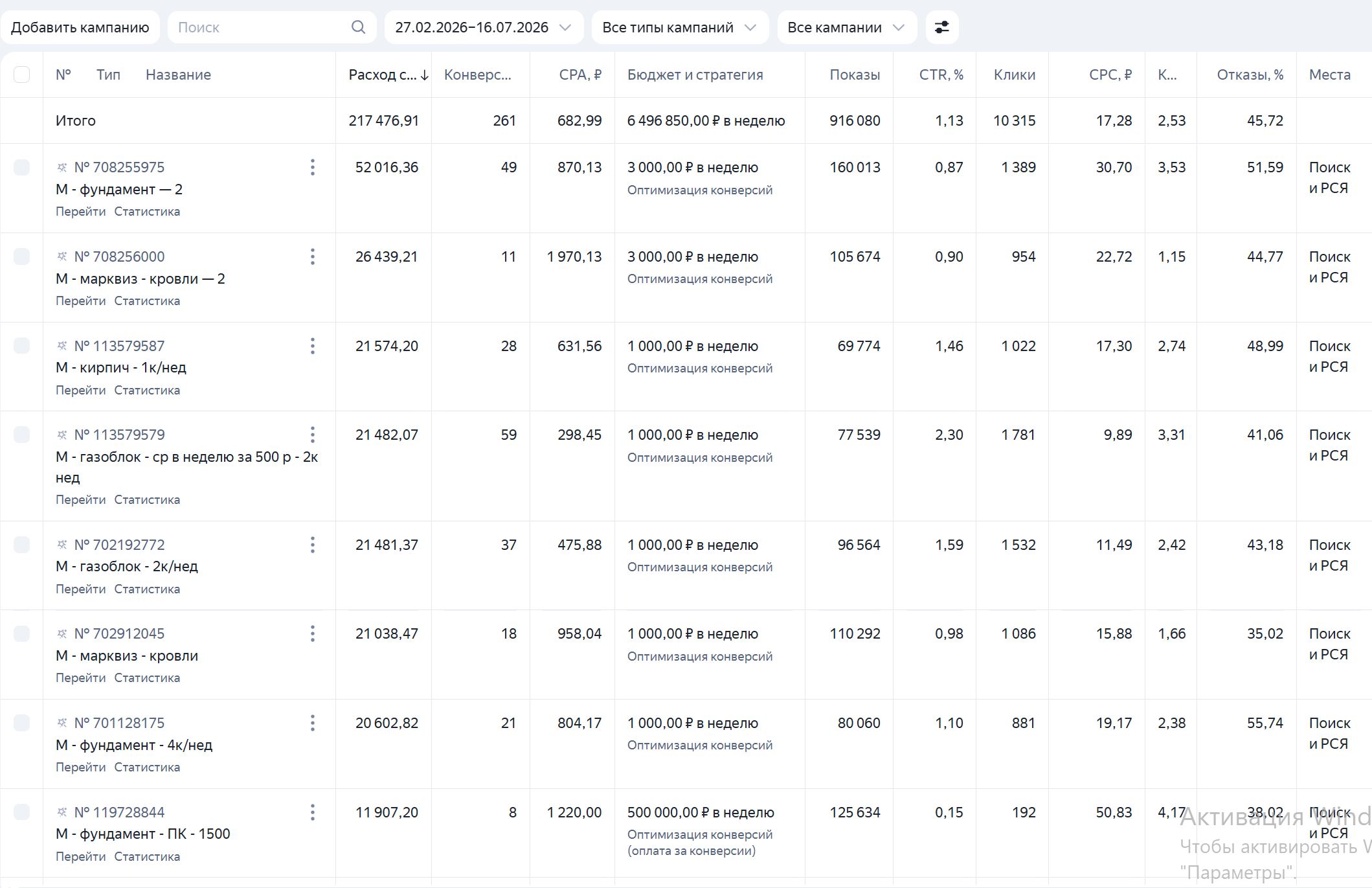Tick the select-all checkbox in table header
1372x888 pixels.
pos(21,74)
